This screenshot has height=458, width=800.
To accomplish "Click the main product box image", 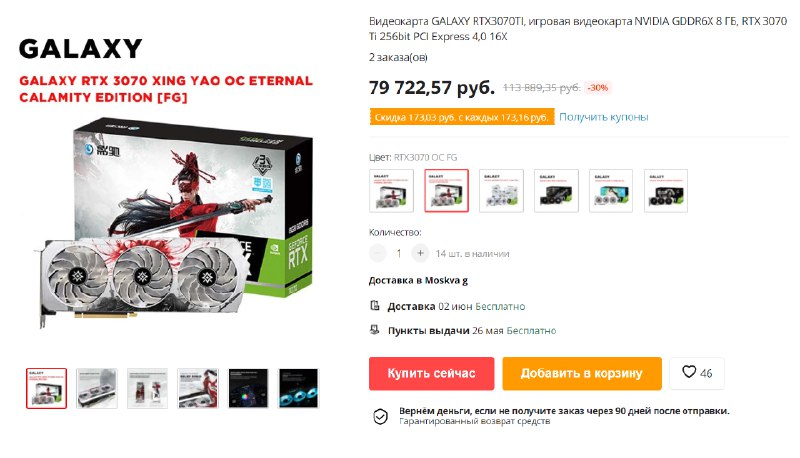I will tap(173, 222).
